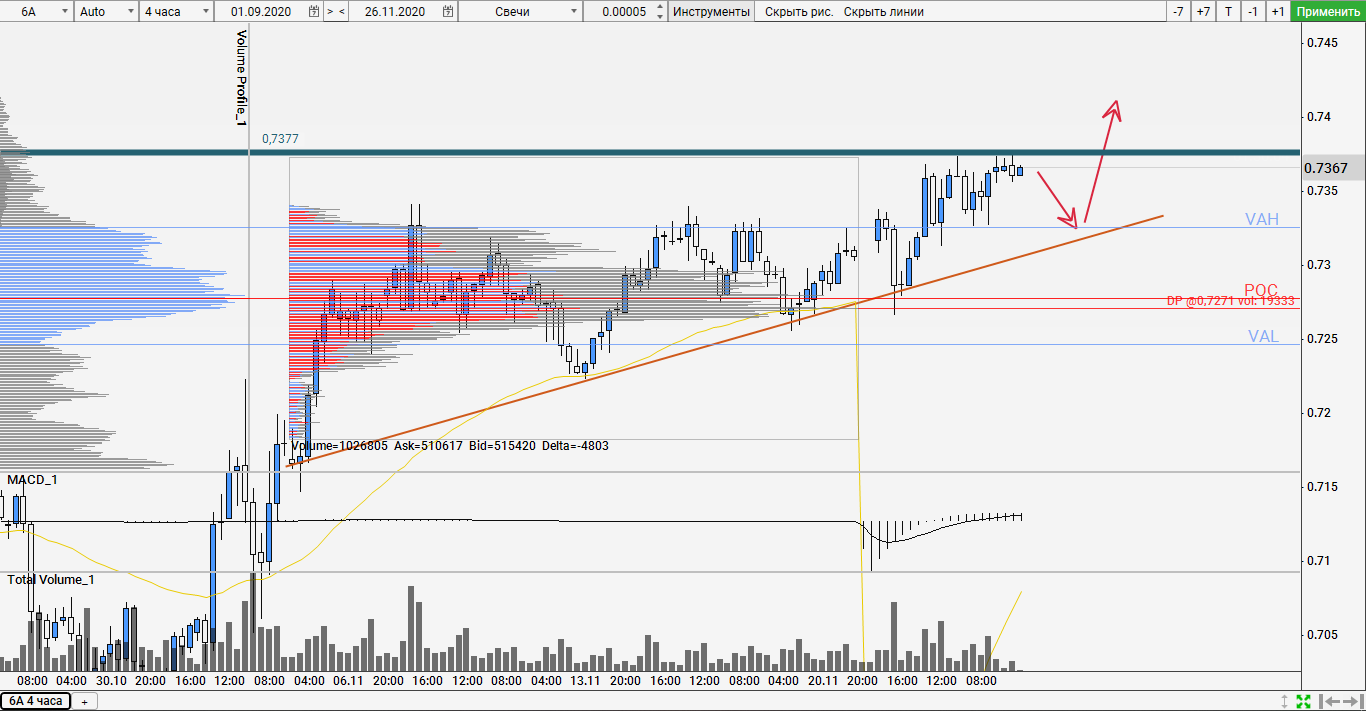Click the vertical auto-scale arrow icon
Image resolution: width=1366 pixels, height=711 pixels.
pos(1285,701)
